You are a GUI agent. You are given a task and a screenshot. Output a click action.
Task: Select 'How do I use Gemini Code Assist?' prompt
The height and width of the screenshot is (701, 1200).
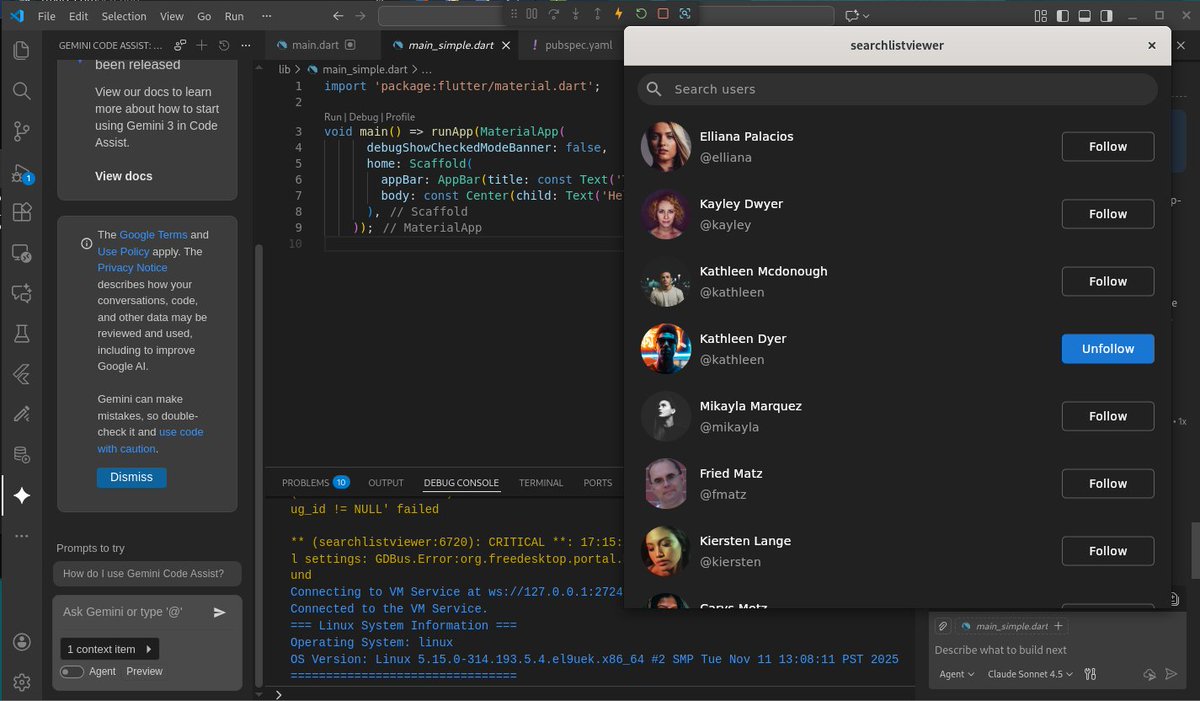click(148, 574)
